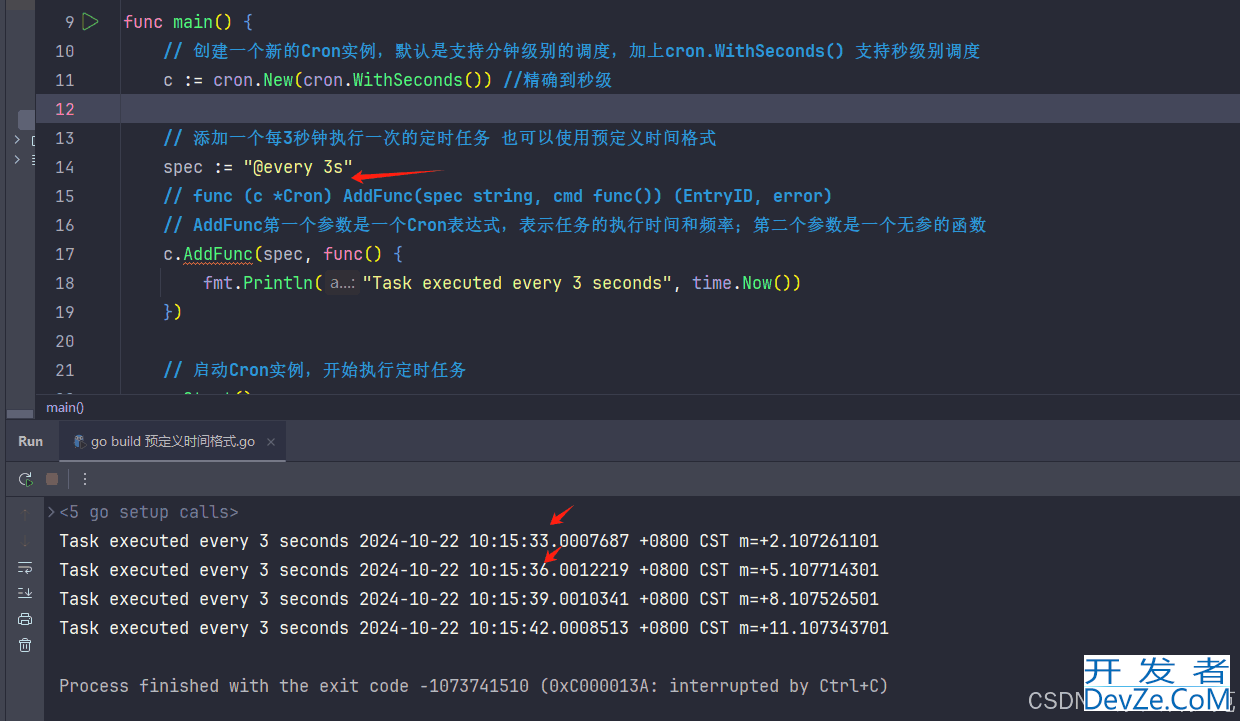The height and width of the screenshot is (721, 1240).
Task: Select the go build 预定义时间格式.go run tab
Action: tap(172, 441)
